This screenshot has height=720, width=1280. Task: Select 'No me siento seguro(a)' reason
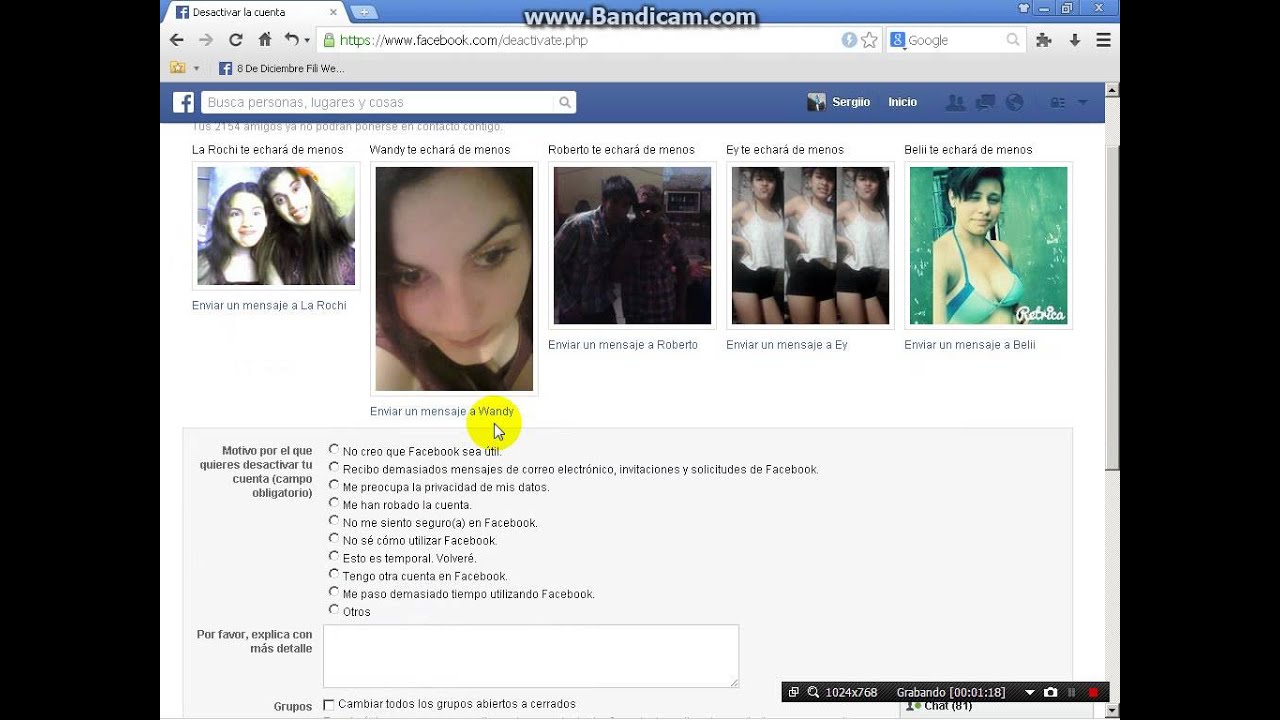pyautogui.click(x=334, y=521)
